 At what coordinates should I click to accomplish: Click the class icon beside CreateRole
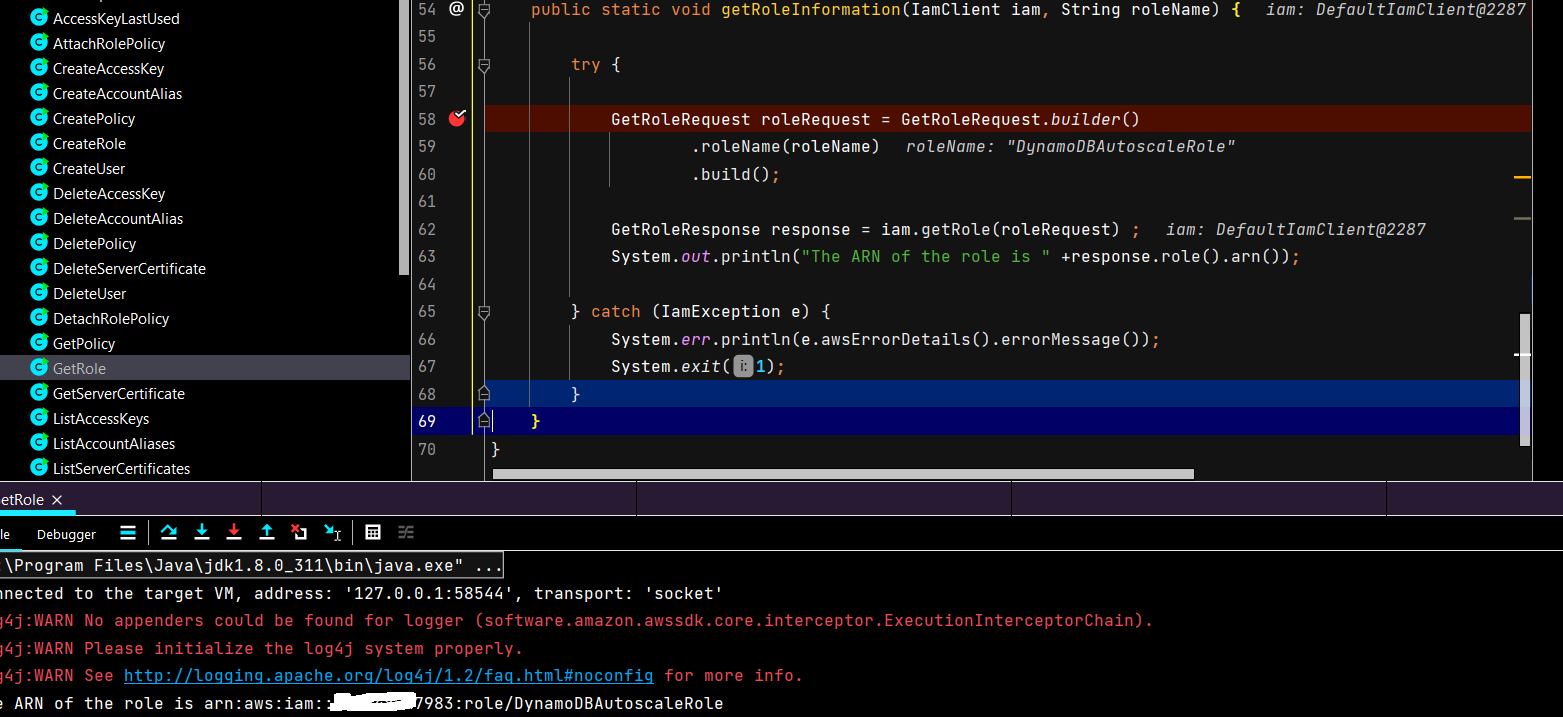(x=39, y=142)
